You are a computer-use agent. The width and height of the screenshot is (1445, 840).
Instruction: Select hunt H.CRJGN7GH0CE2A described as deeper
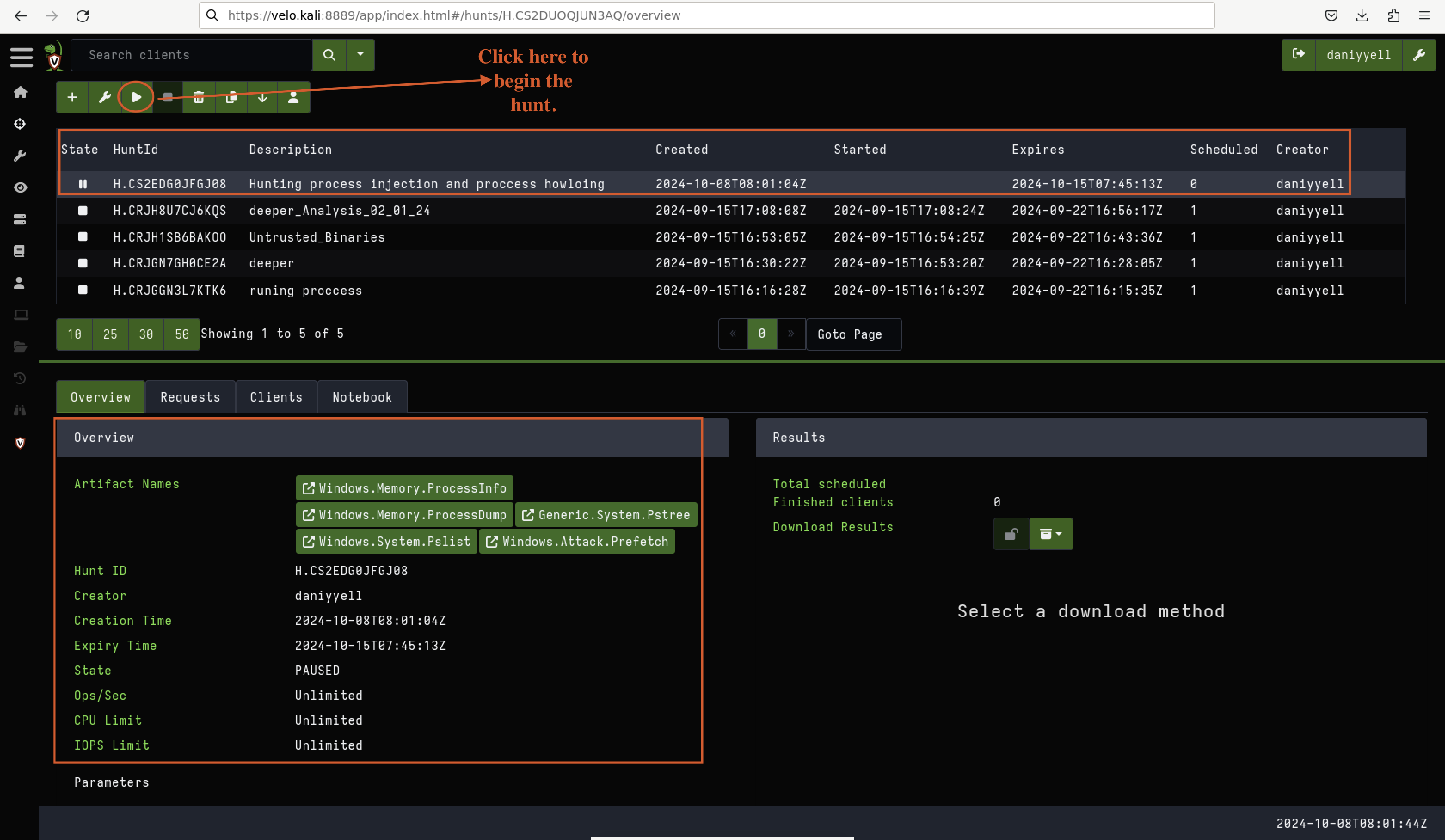coord(731,264)
